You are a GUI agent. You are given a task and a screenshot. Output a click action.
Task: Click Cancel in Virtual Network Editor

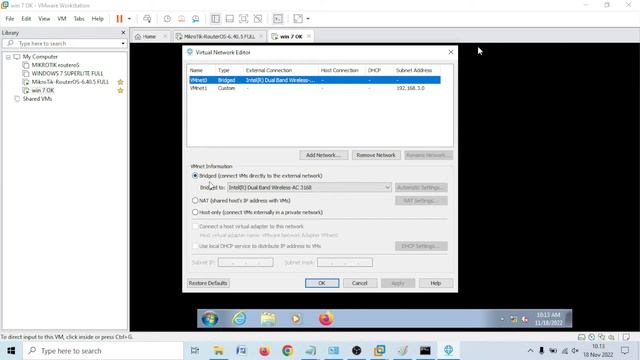pos(360,283)
